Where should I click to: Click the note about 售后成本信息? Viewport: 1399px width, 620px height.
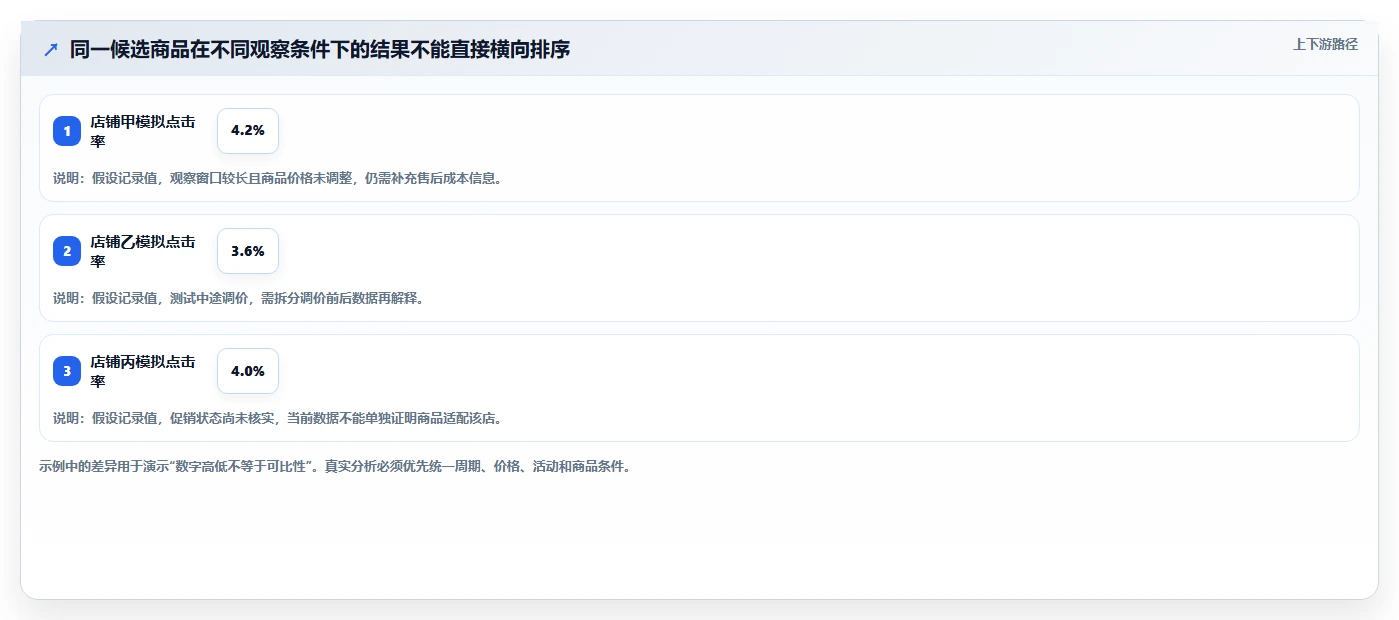click(x=277, y=178)
